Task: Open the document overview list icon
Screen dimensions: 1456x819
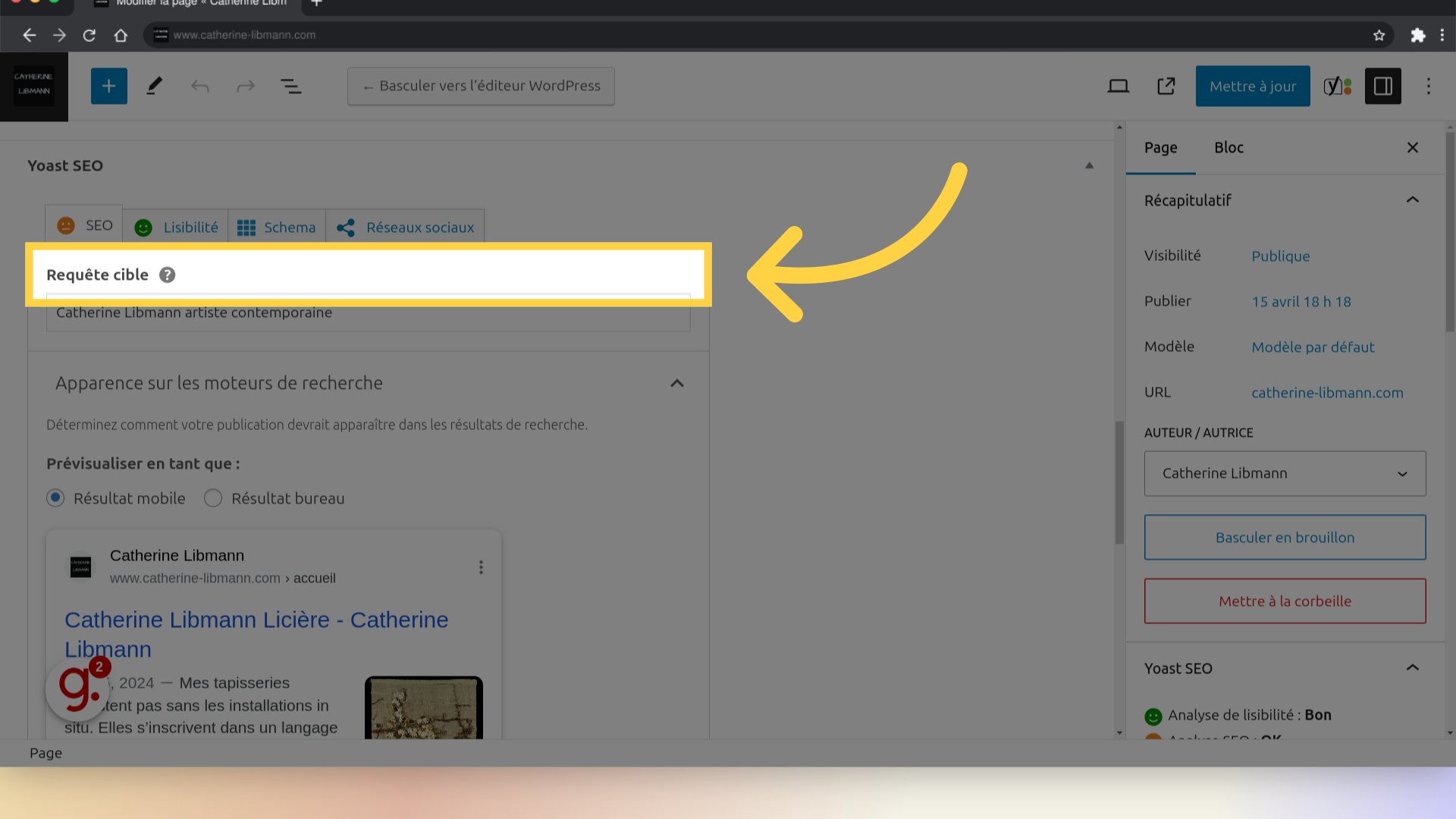Action: (291, 86)
